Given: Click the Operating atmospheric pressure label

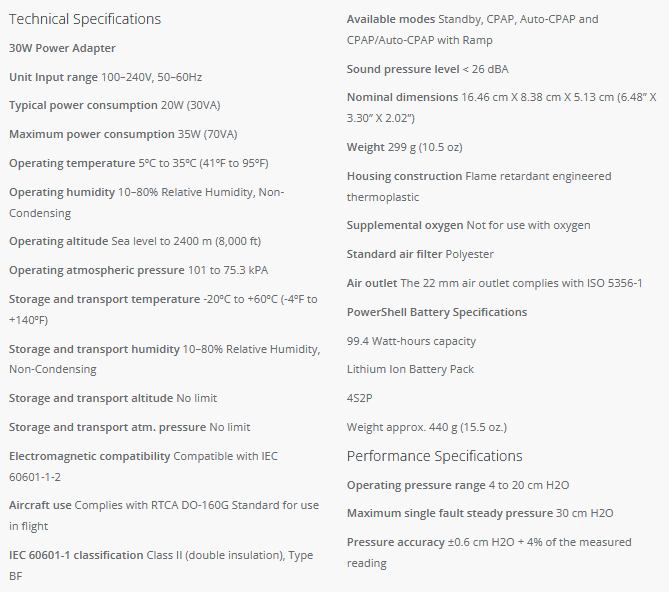Looking at the screenshot, I should point(96,270).
